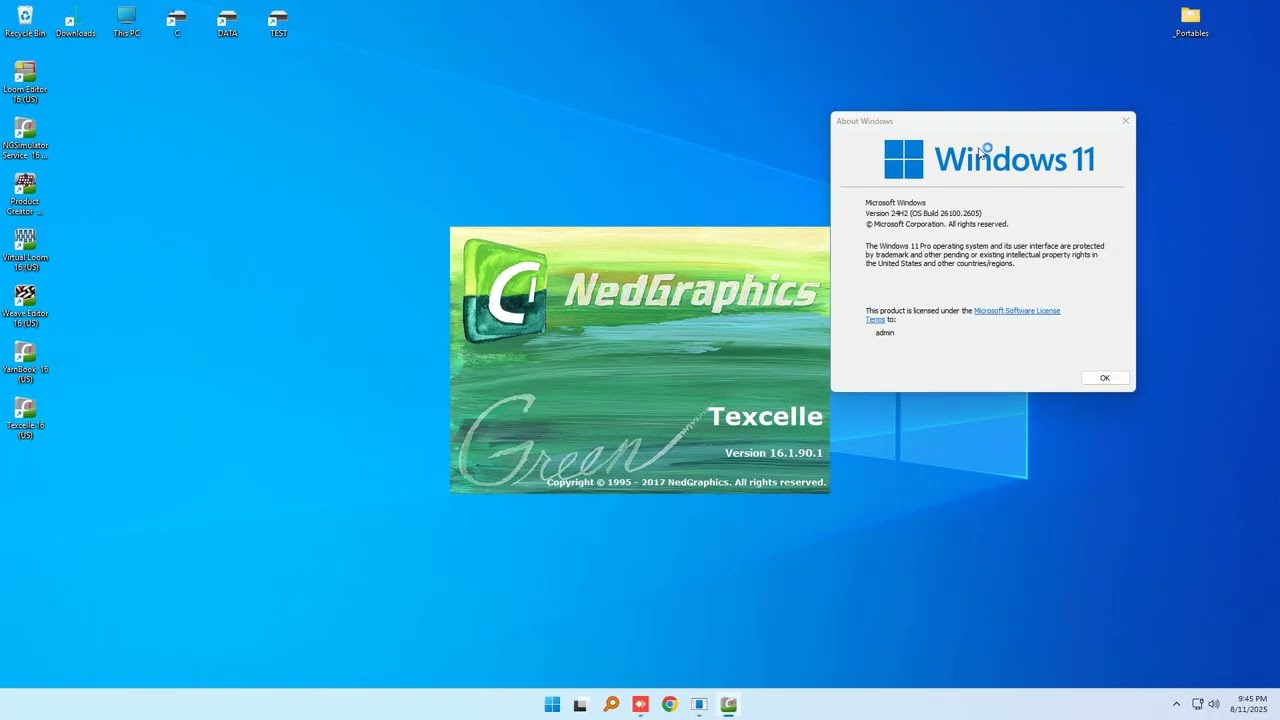Switch to the About Windows taskbar item

(699, 704)
